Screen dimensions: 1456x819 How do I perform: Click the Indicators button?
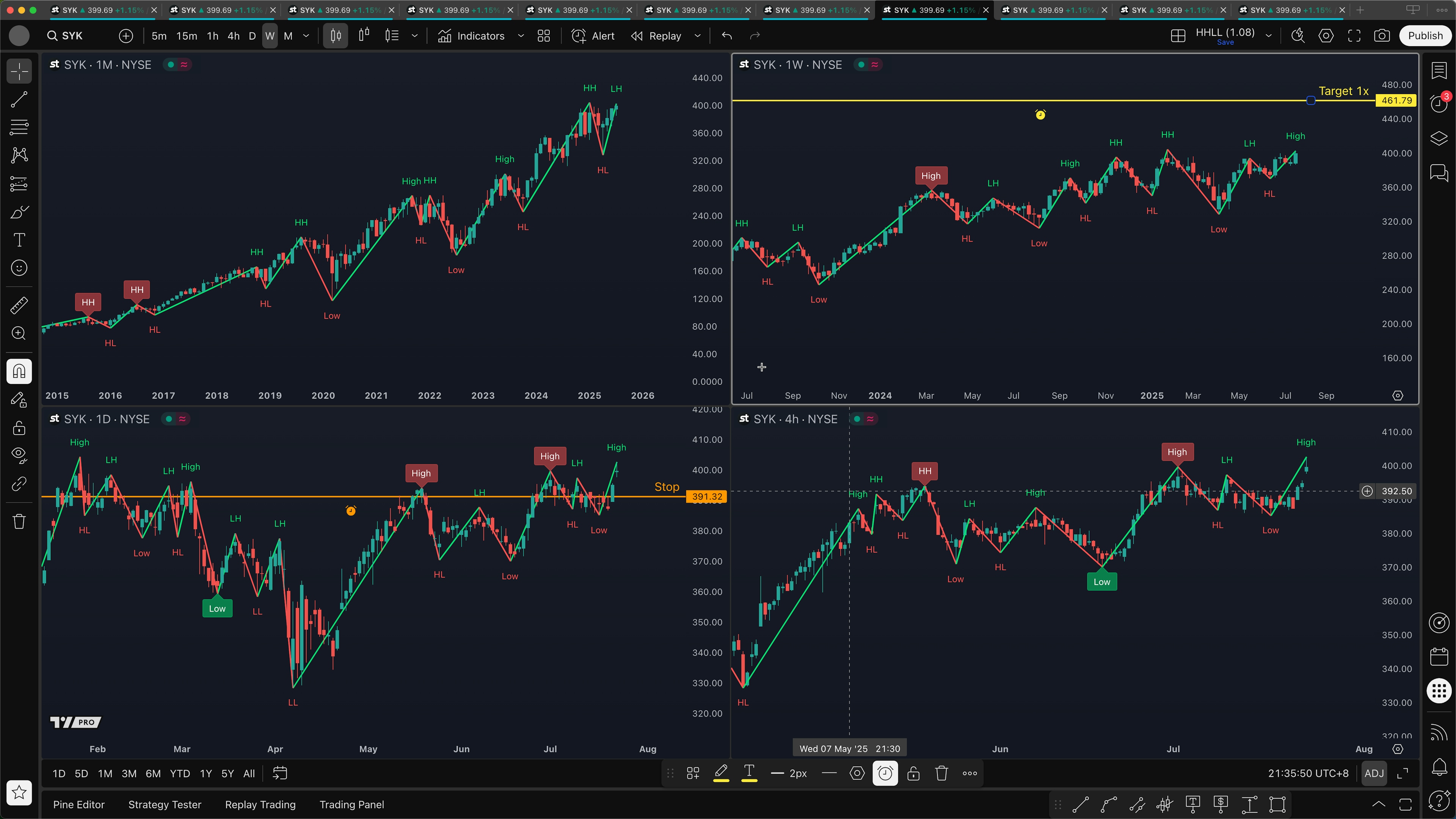[x=471, y=36]
